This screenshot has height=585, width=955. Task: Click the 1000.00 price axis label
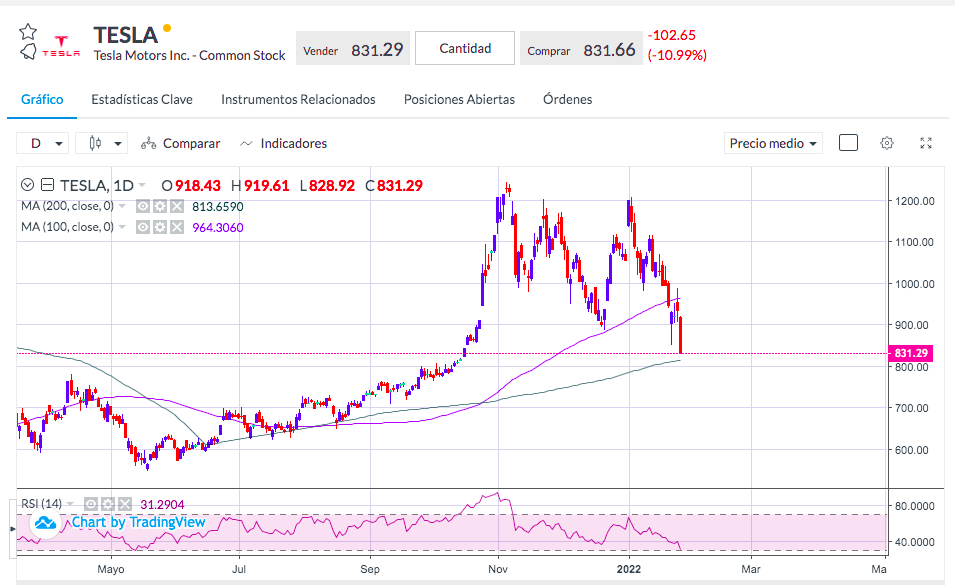coord(914,284)
